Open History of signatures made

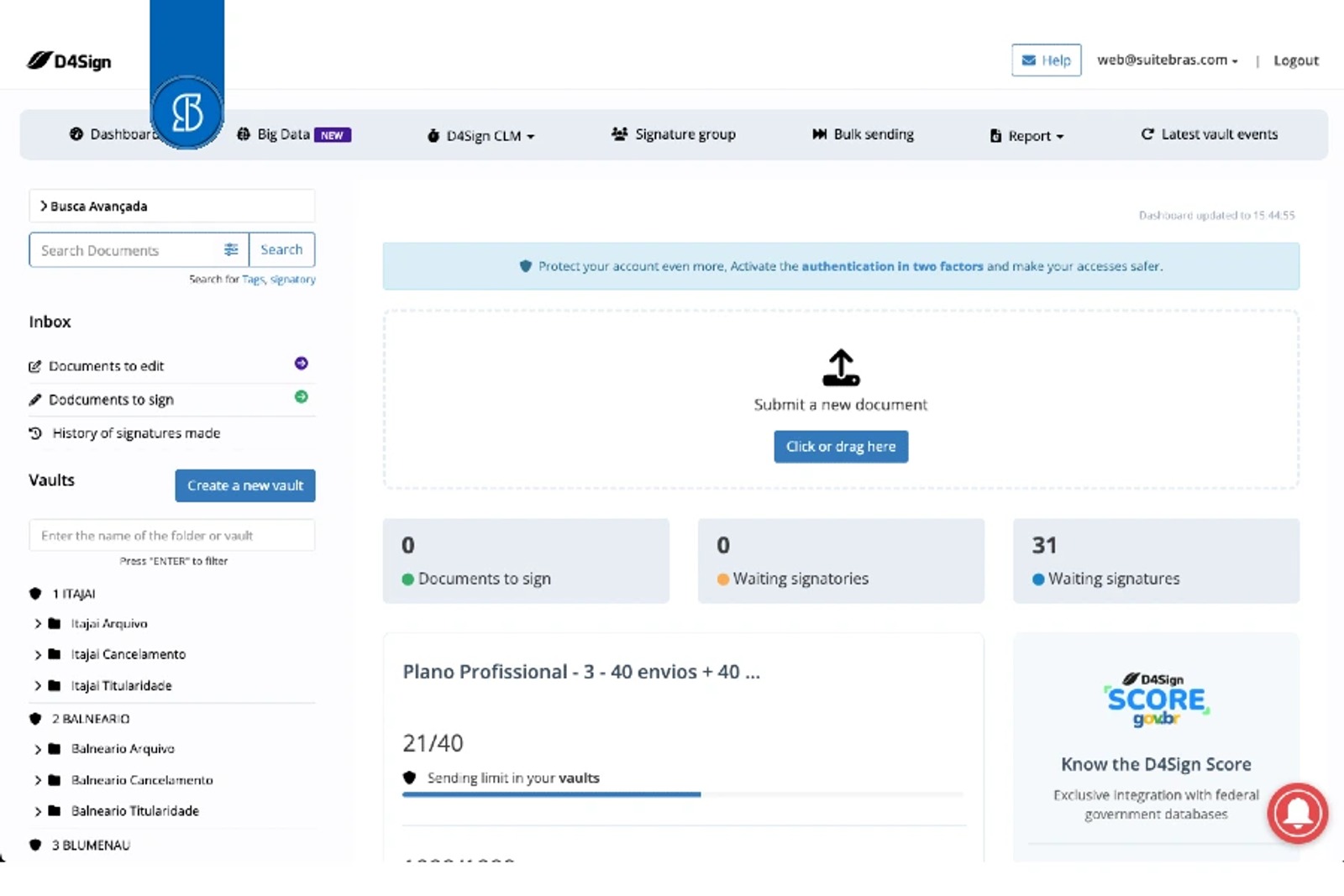point(136,433)
